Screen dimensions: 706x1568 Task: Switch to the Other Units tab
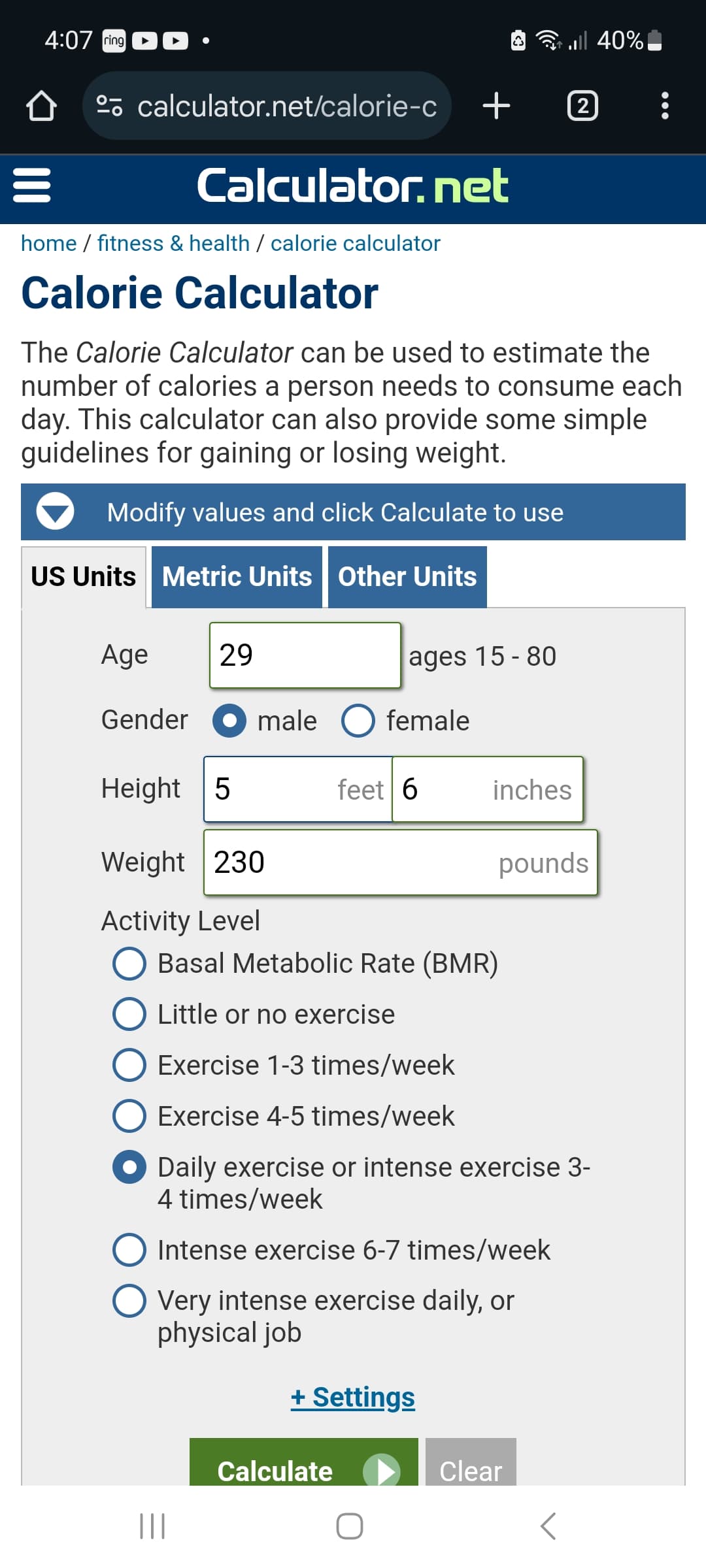(x=407, y=577)
